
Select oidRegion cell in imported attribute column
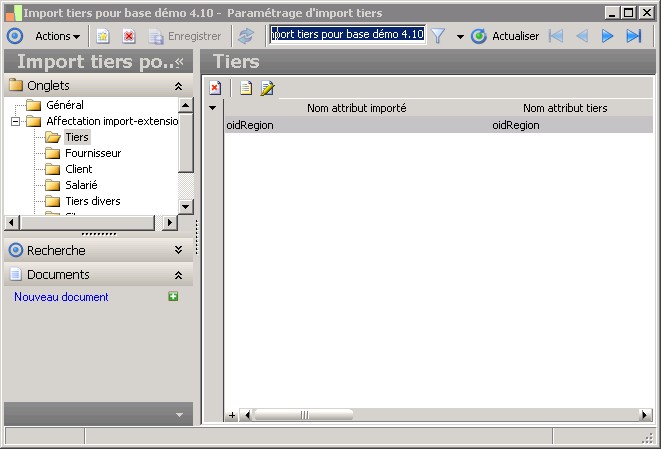point(357,125)
